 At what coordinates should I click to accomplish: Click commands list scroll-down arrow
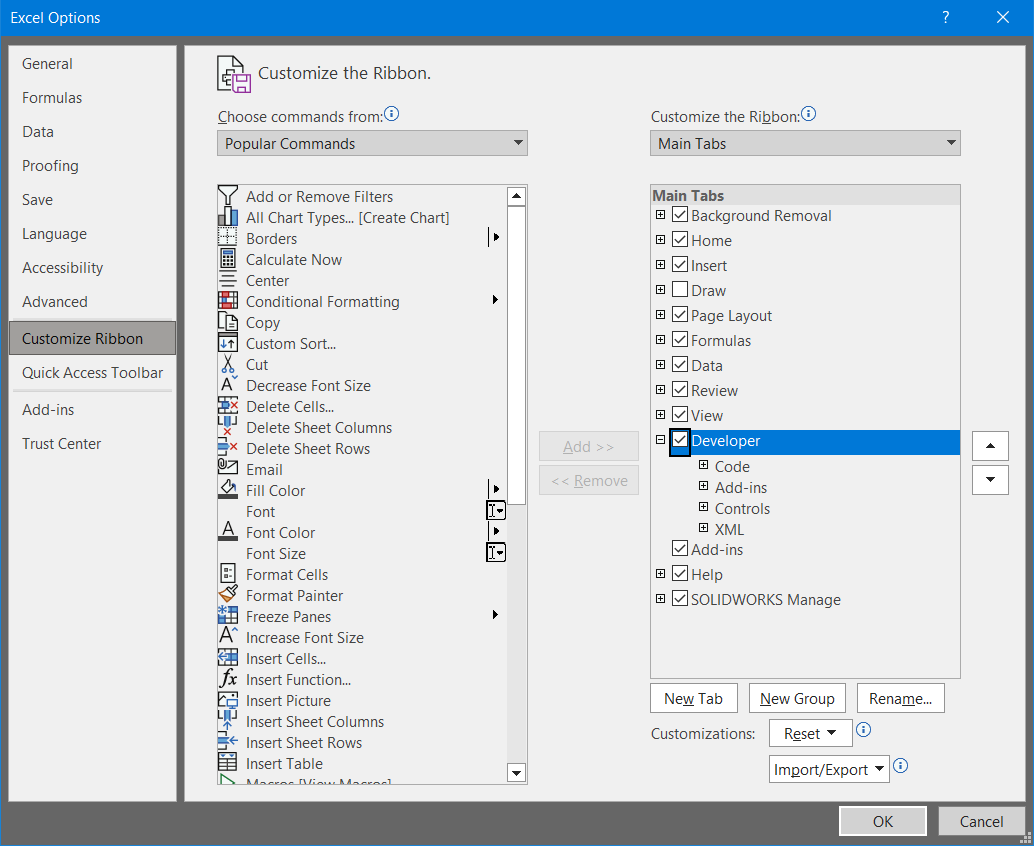pyautogui.click(x=516, y=773)
